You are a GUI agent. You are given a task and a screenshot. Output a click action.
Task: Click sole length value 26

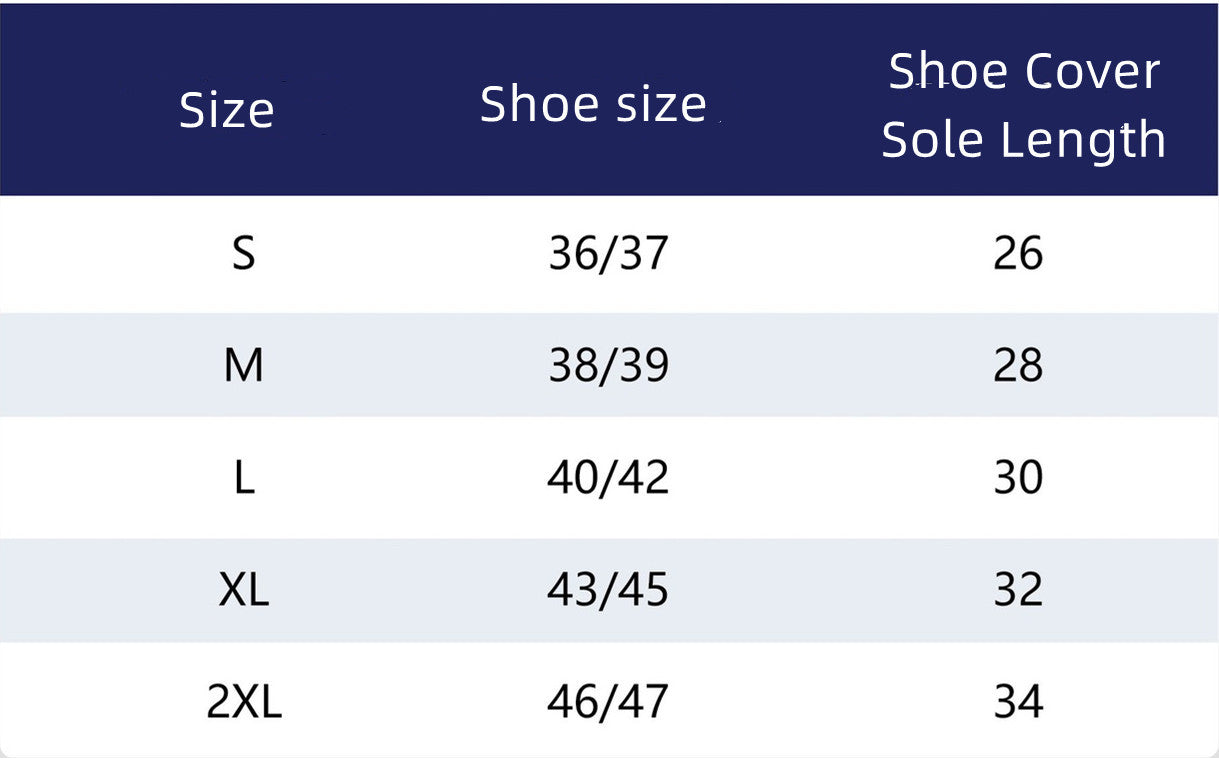coord(1018,253)
